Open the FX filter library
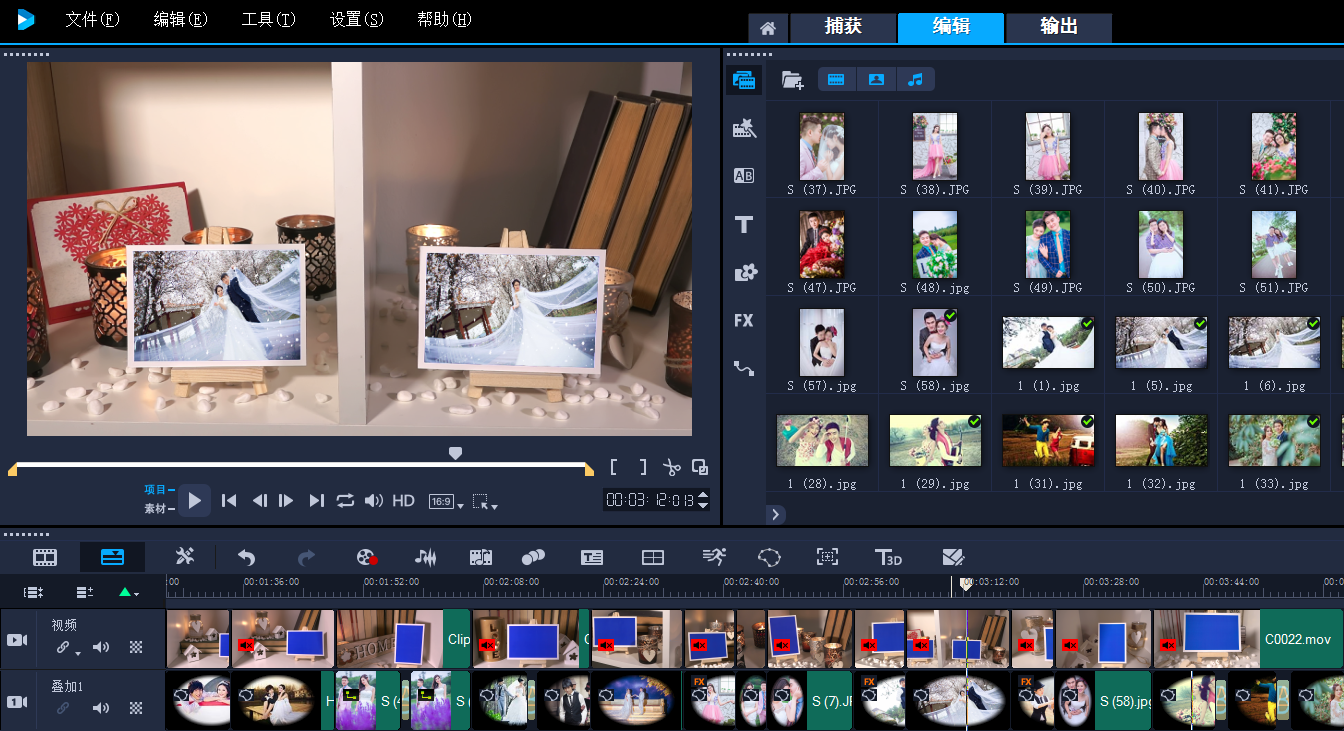The width and height of the screenshot is (1344, 731). pos(743,320)
